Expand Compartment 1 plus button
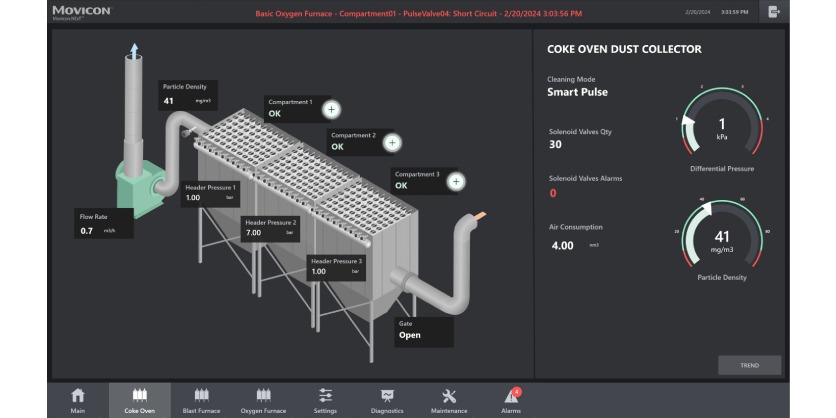This screenshot has width=836, height=418. [331, 110]
